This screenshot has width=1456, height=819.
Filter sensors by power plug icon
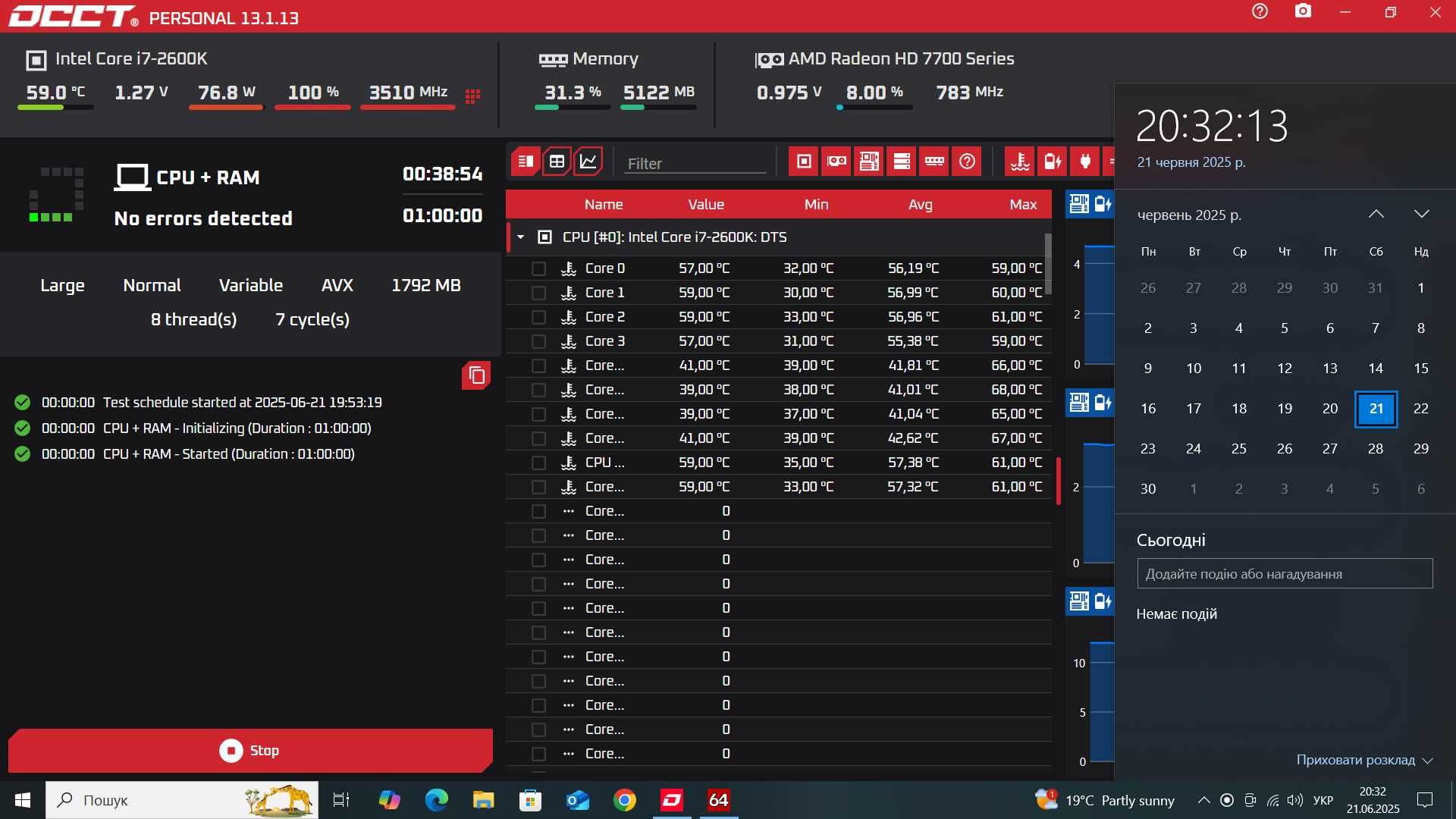(x=1085, y=162)
